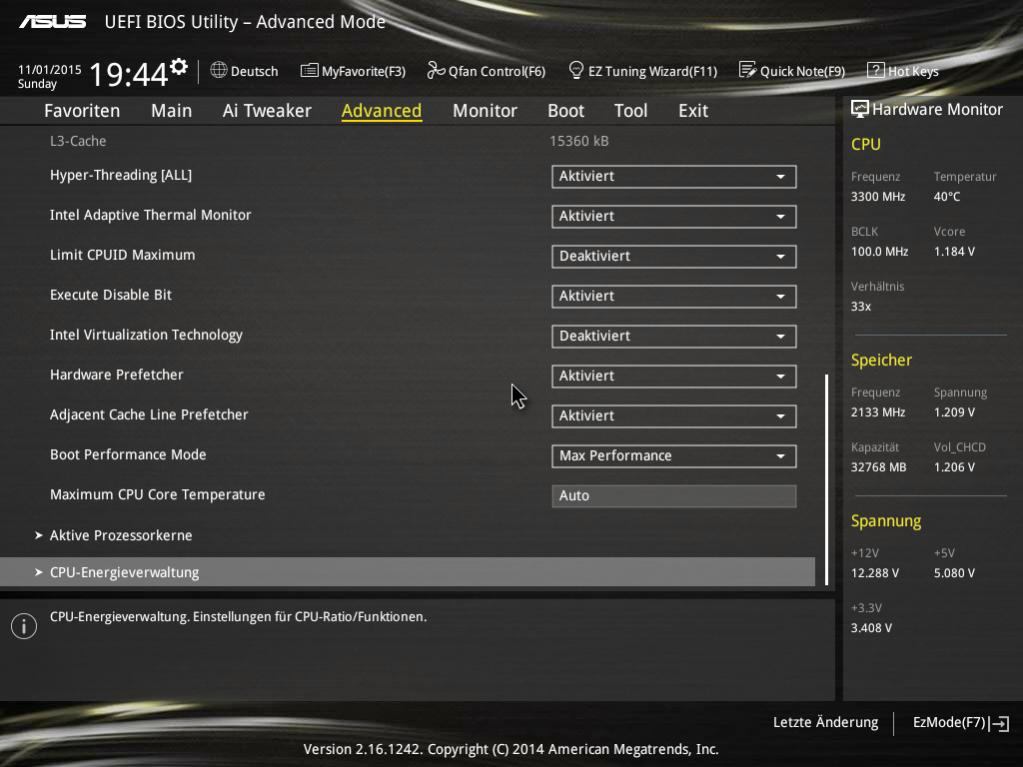Click CPU frequency value 3300 MHz
1023x767 pixels.
point(878,196)
